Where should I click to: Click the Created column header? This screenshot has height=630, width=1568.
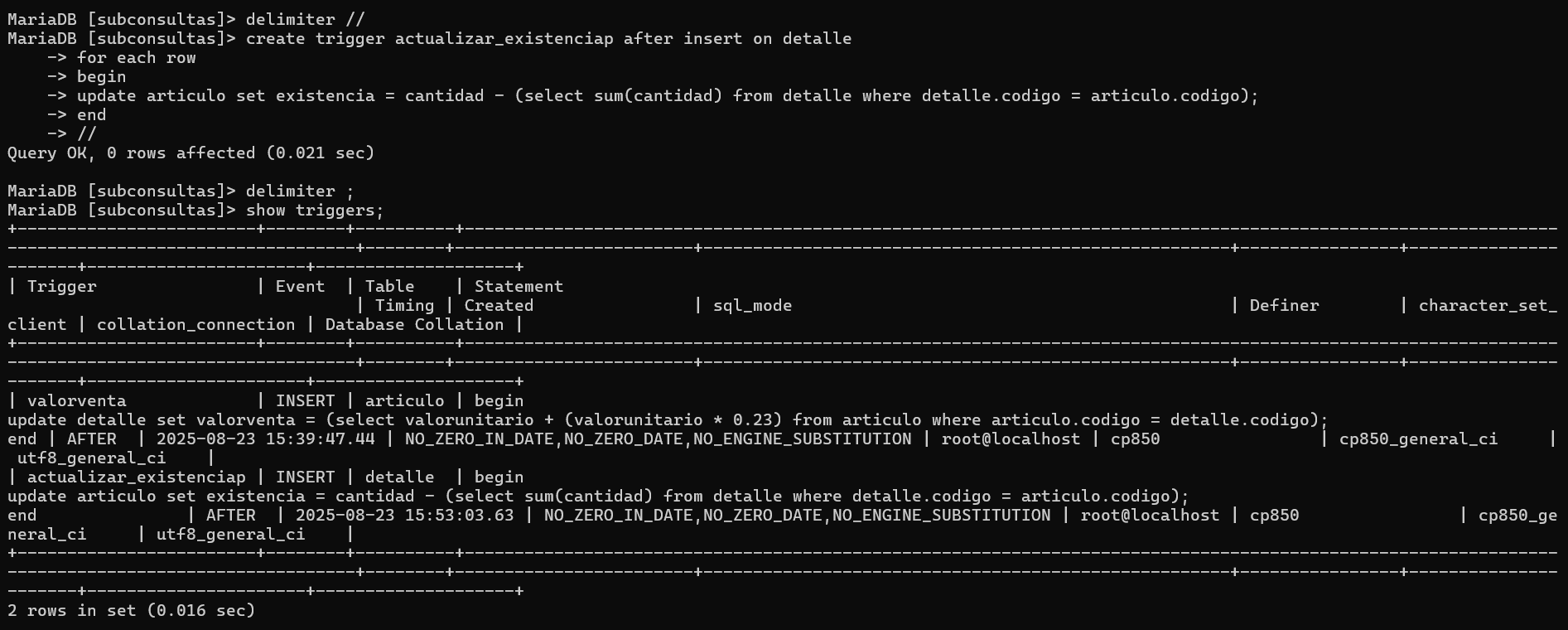point(499,305)
